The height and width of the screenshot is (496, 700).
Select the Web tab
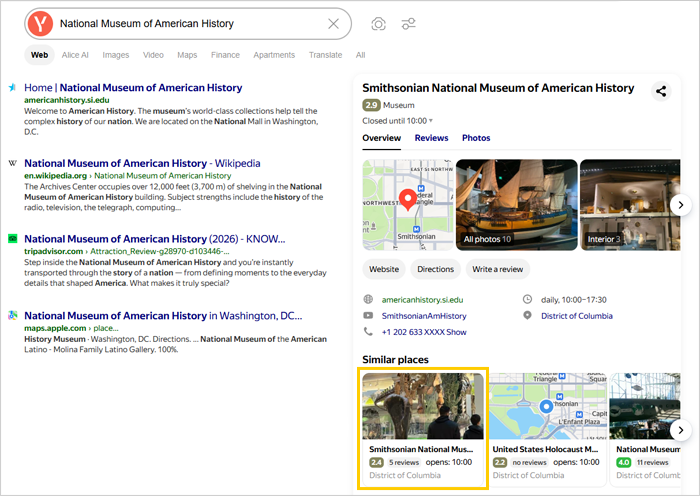39,55
